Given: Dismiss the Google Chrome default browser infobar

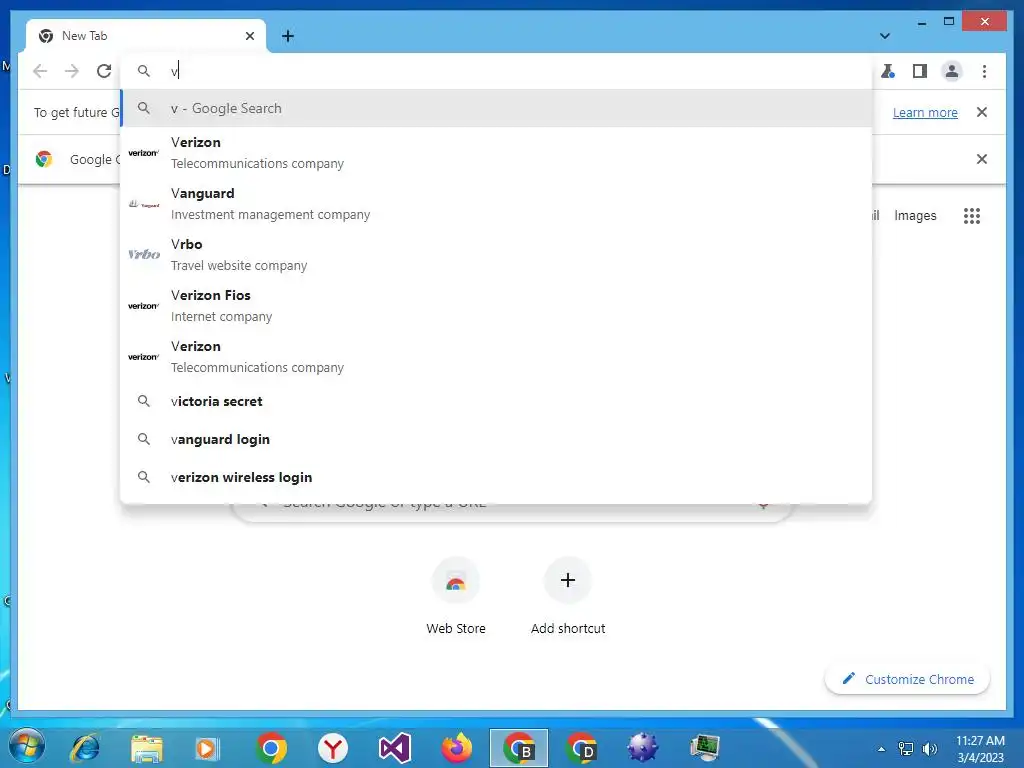Looking at the screenshot, I should point(982,159).
